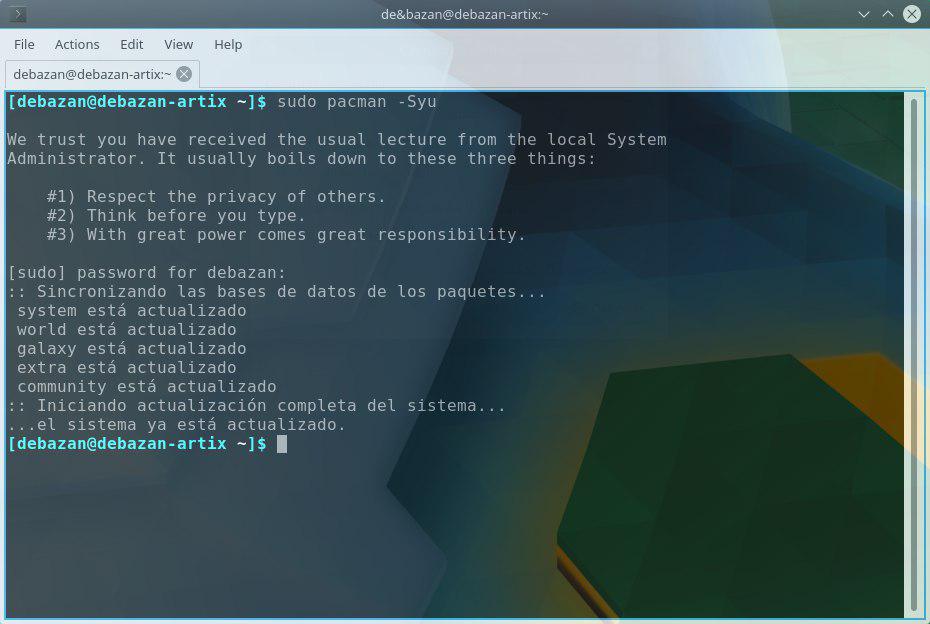Click the '#2) Think before you type.' line
Screen dimensions: 930x624
click(x=176, y=216)
